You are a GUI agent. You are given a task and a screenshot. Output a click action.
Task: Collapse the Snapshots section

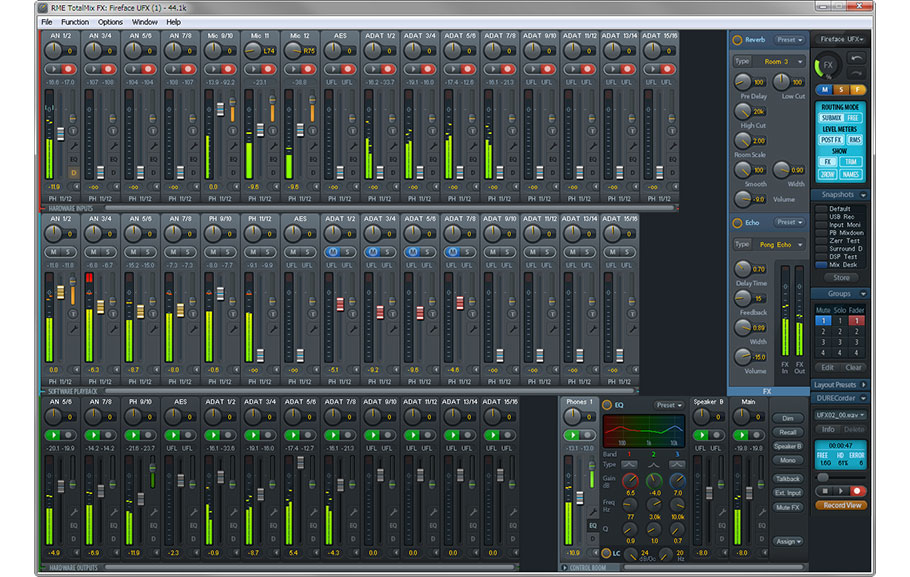click(x=863, y=195)
